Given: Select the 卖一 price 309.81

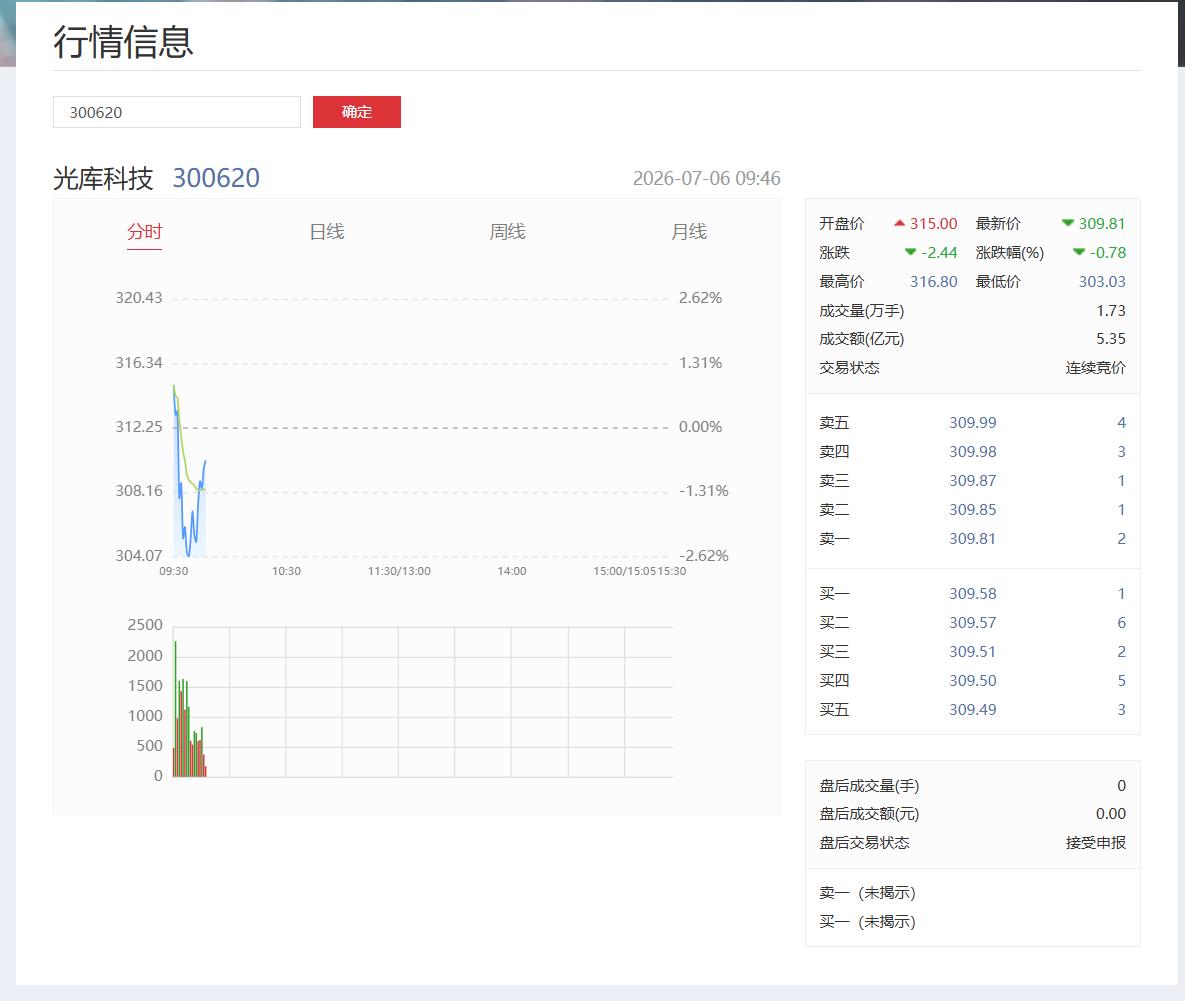Looking at the screenshot, I should coord(973,539).
